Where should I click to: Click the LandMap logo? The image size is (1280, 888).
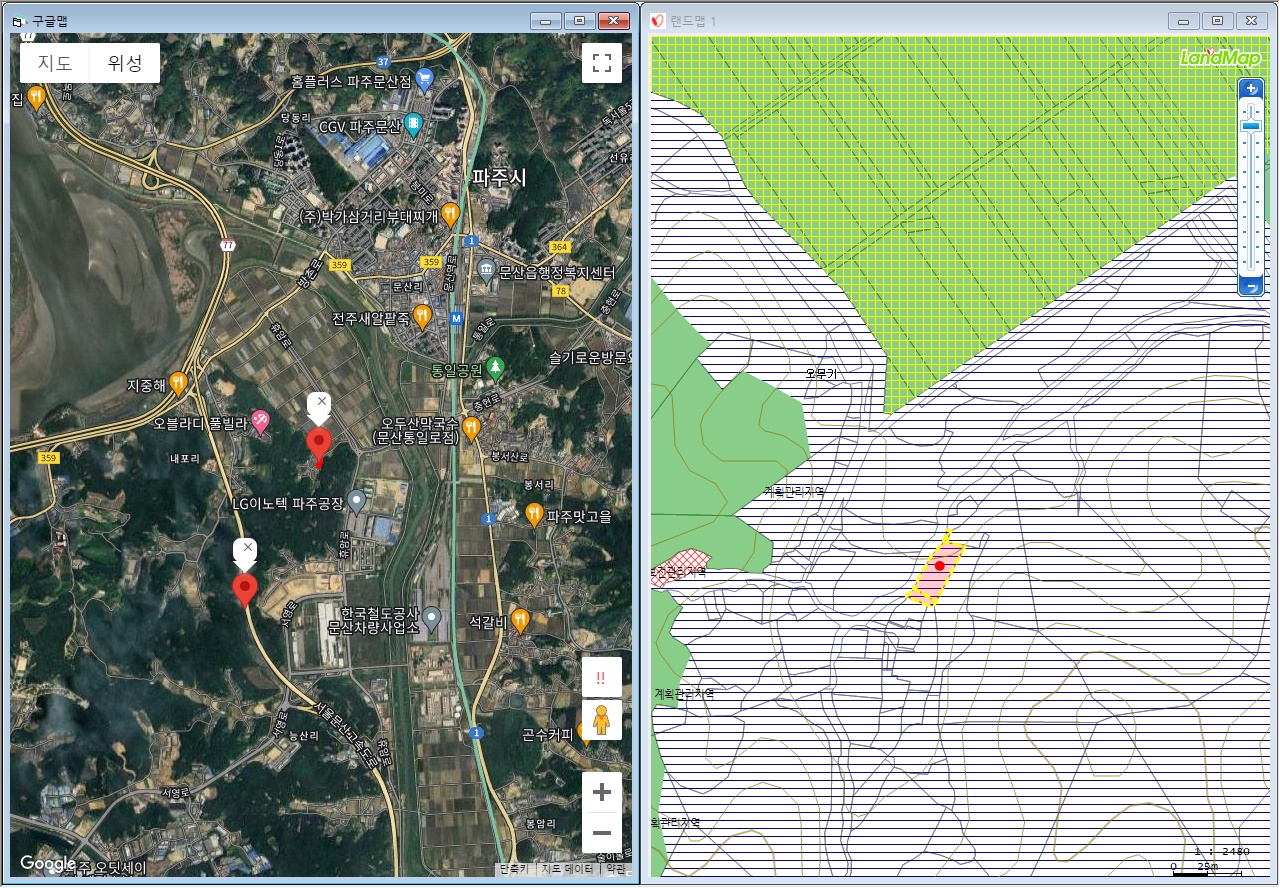[x=1220, y=58]
